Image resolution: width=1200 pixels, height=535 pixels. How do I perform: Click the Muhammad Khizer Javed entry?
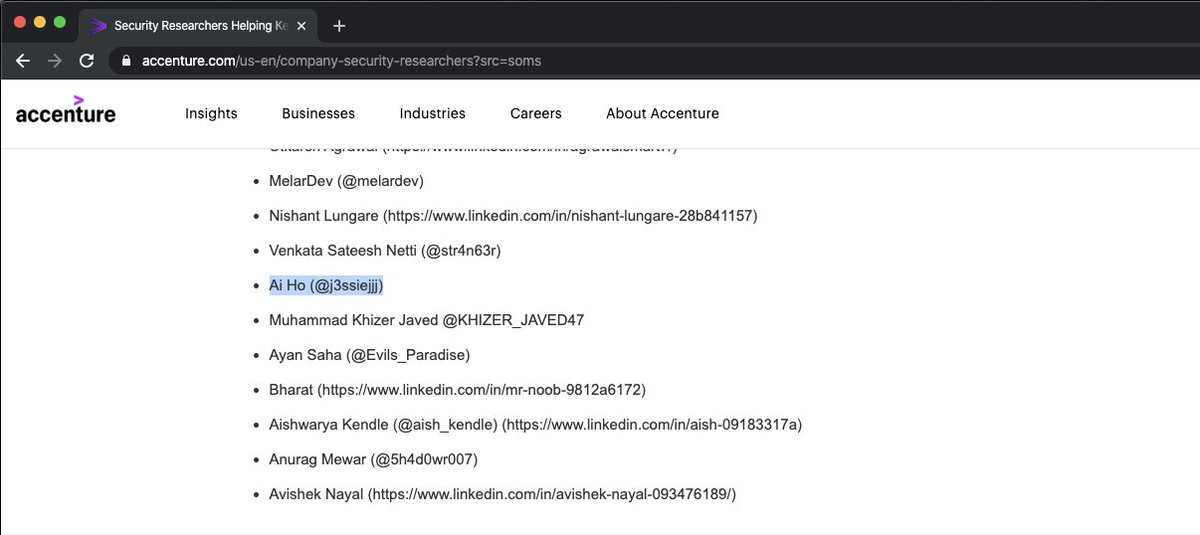(426, 321)
